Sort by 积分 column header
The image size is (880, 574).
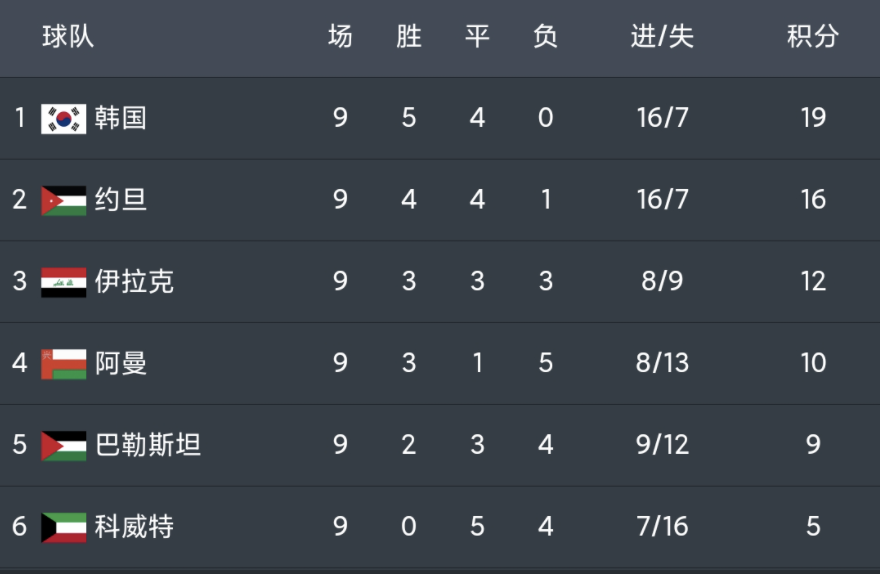[x=813, y=36]
